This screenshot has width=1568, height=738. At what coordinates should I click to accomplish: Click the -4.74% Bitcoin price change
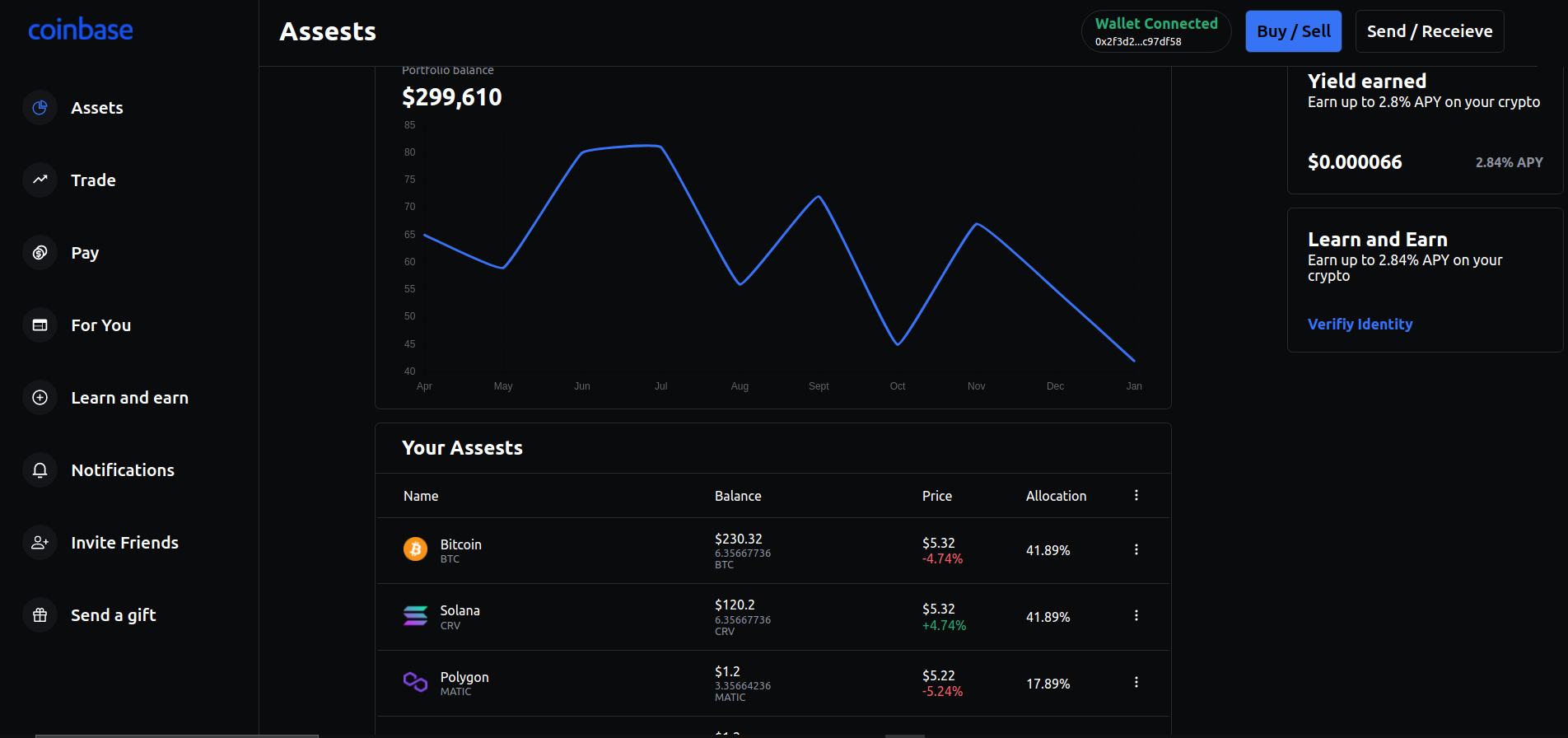click(942, 558)
